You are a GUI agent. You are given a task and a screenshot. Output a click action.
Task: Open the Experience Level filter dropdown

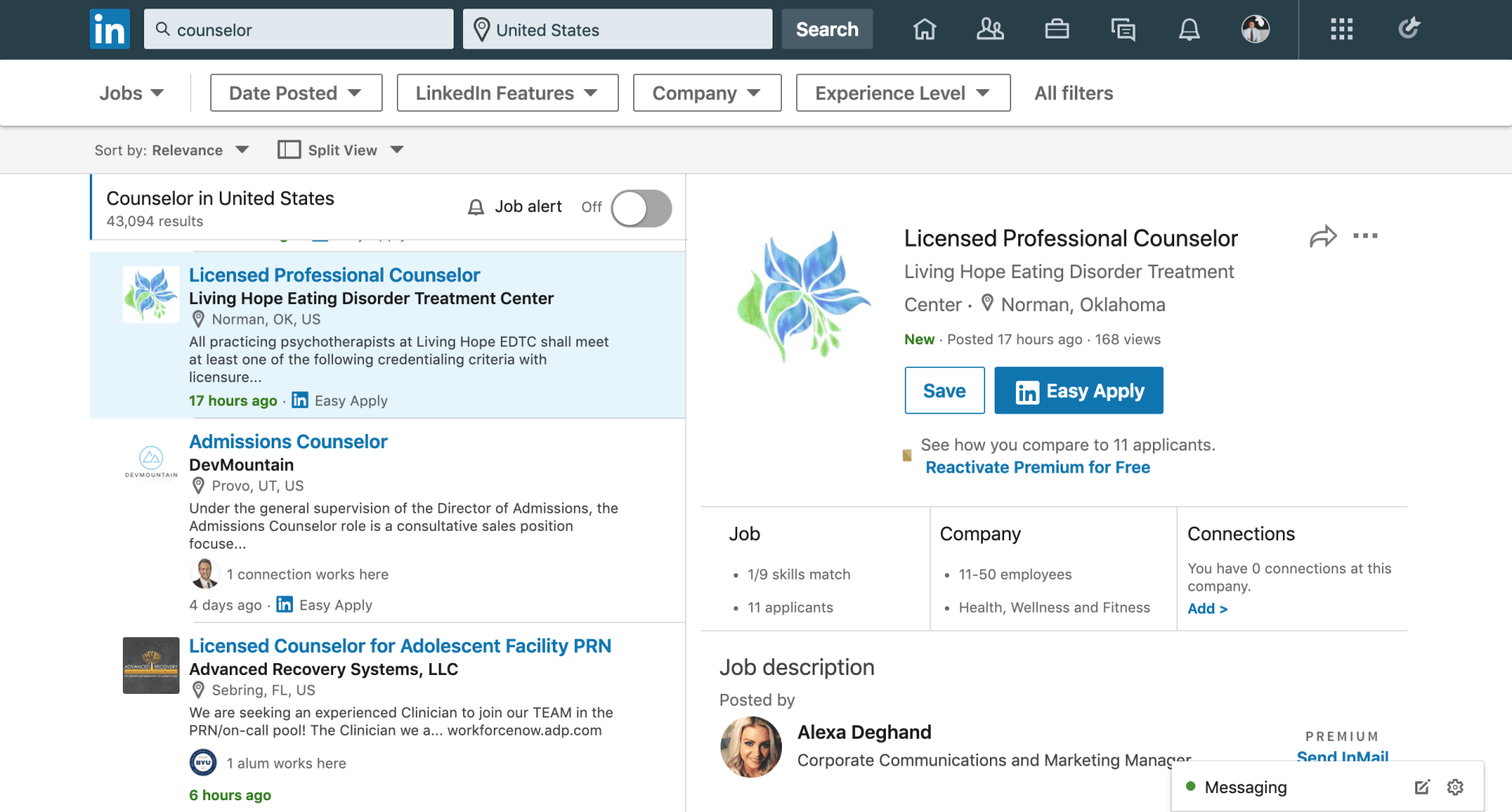(x=903, y=93)
